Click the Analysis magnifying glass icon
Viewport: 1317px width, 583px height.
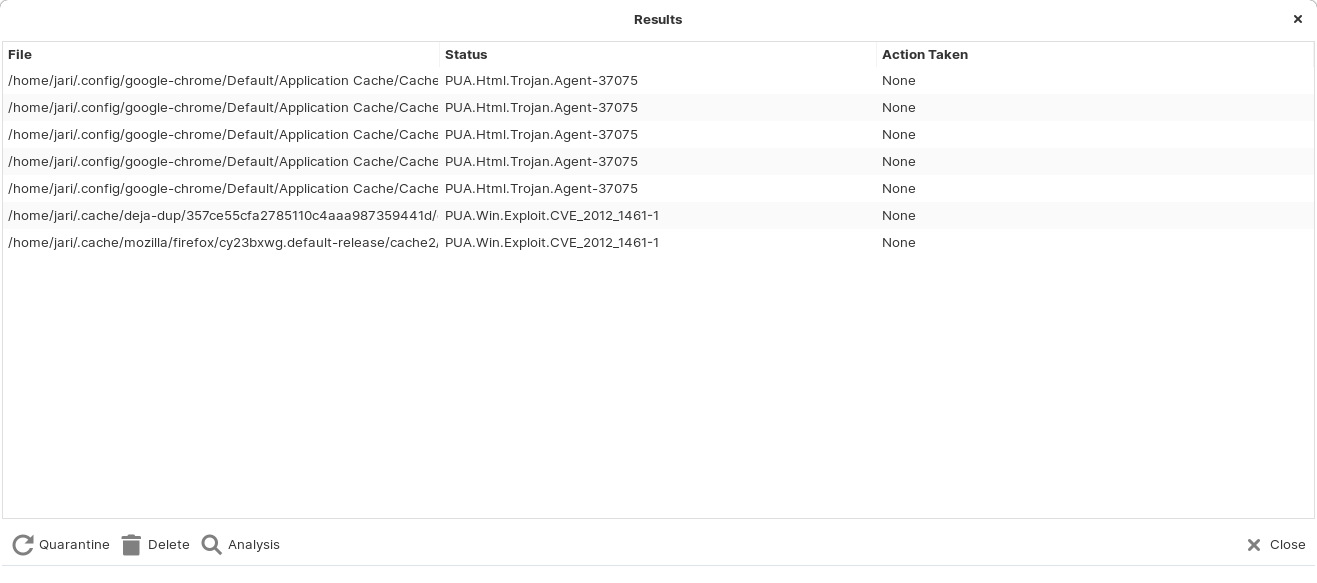tap(212, 545)
